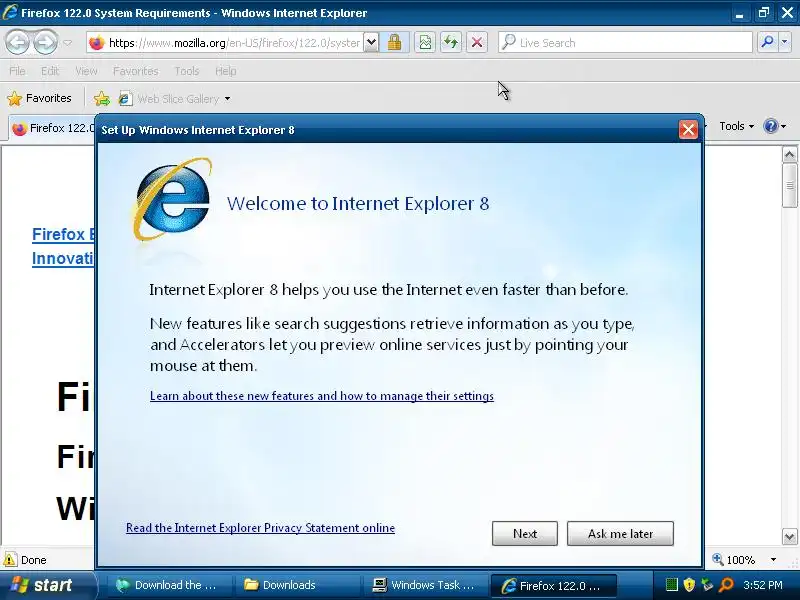Click the 3:52 PM system clock

(763, 585)
